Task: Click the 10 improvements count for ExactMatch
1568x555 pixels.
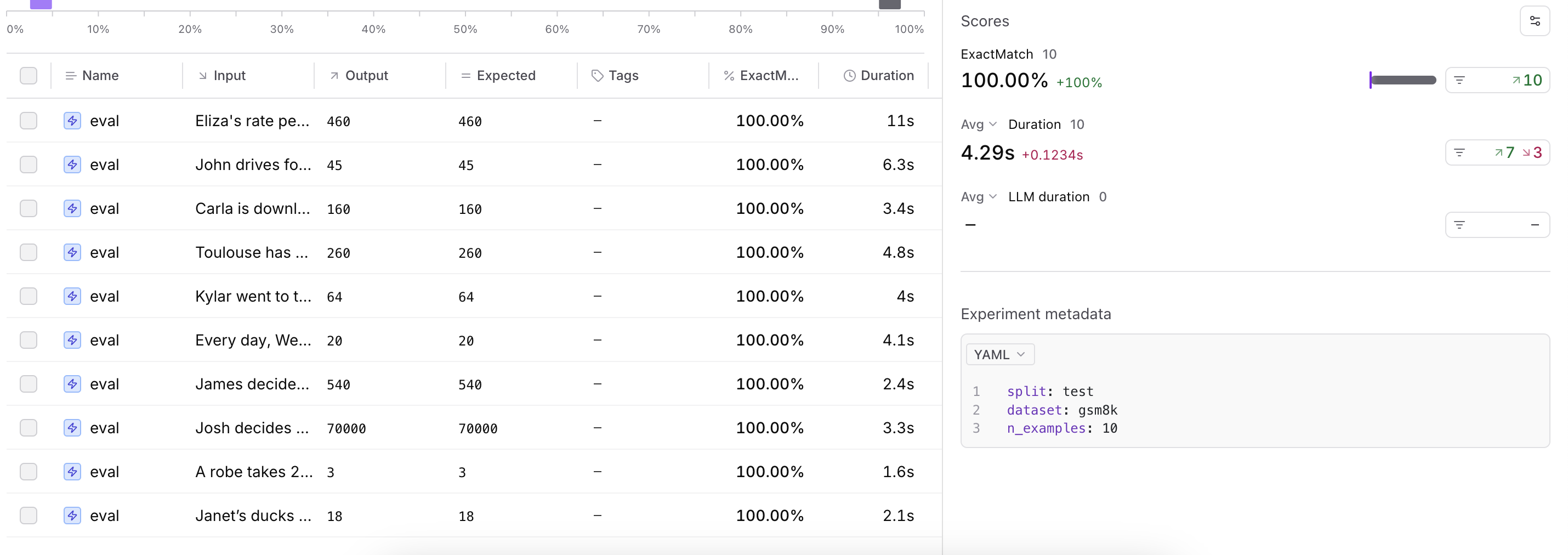Action: [1527, 80]
